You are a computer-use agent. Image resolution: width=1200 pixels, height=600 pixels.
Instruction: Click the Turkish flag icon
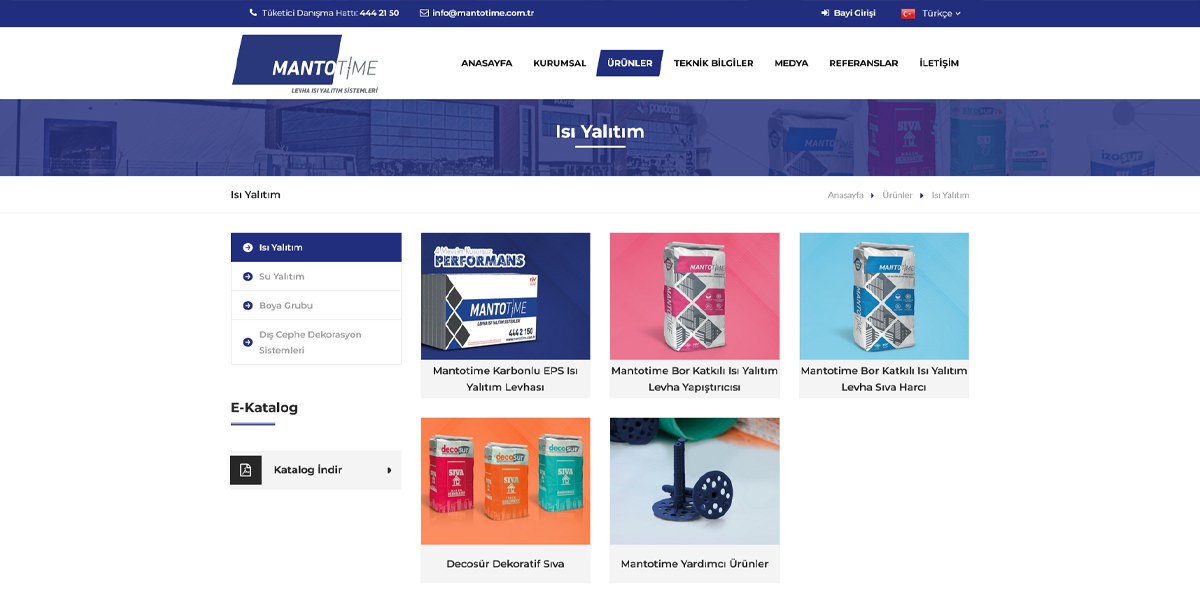tap(908, 13)
